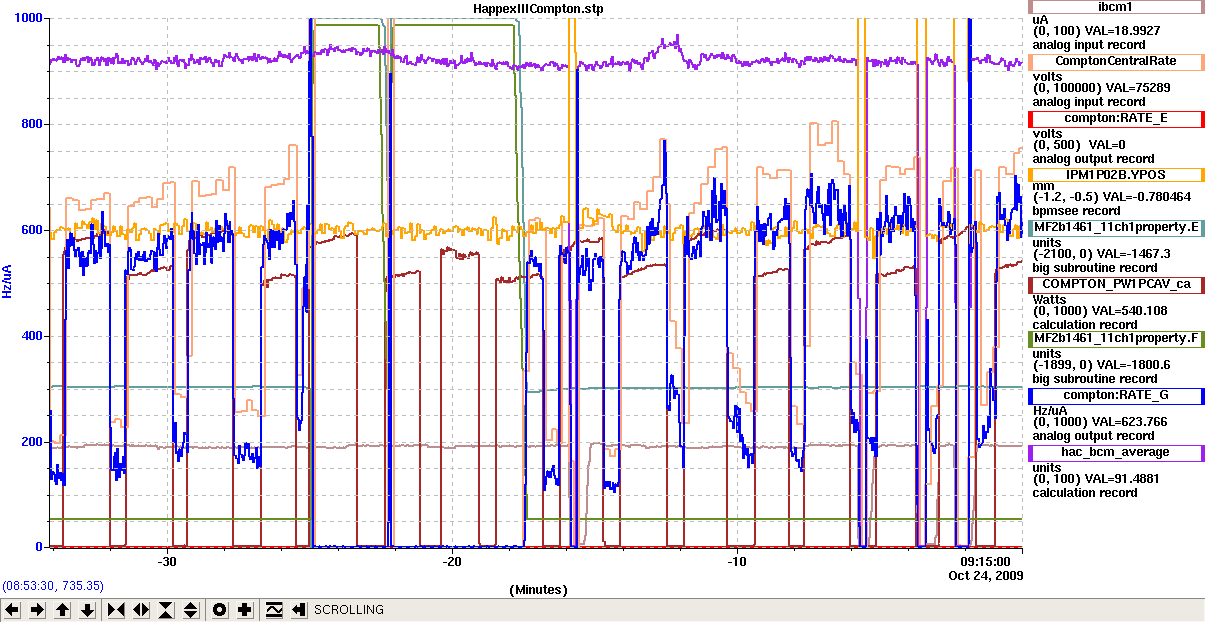The width and height of the screenshot is (1205, 622).
Task: Select the IPM1P02B.YPOS legend label
Action: (1114, 174)
